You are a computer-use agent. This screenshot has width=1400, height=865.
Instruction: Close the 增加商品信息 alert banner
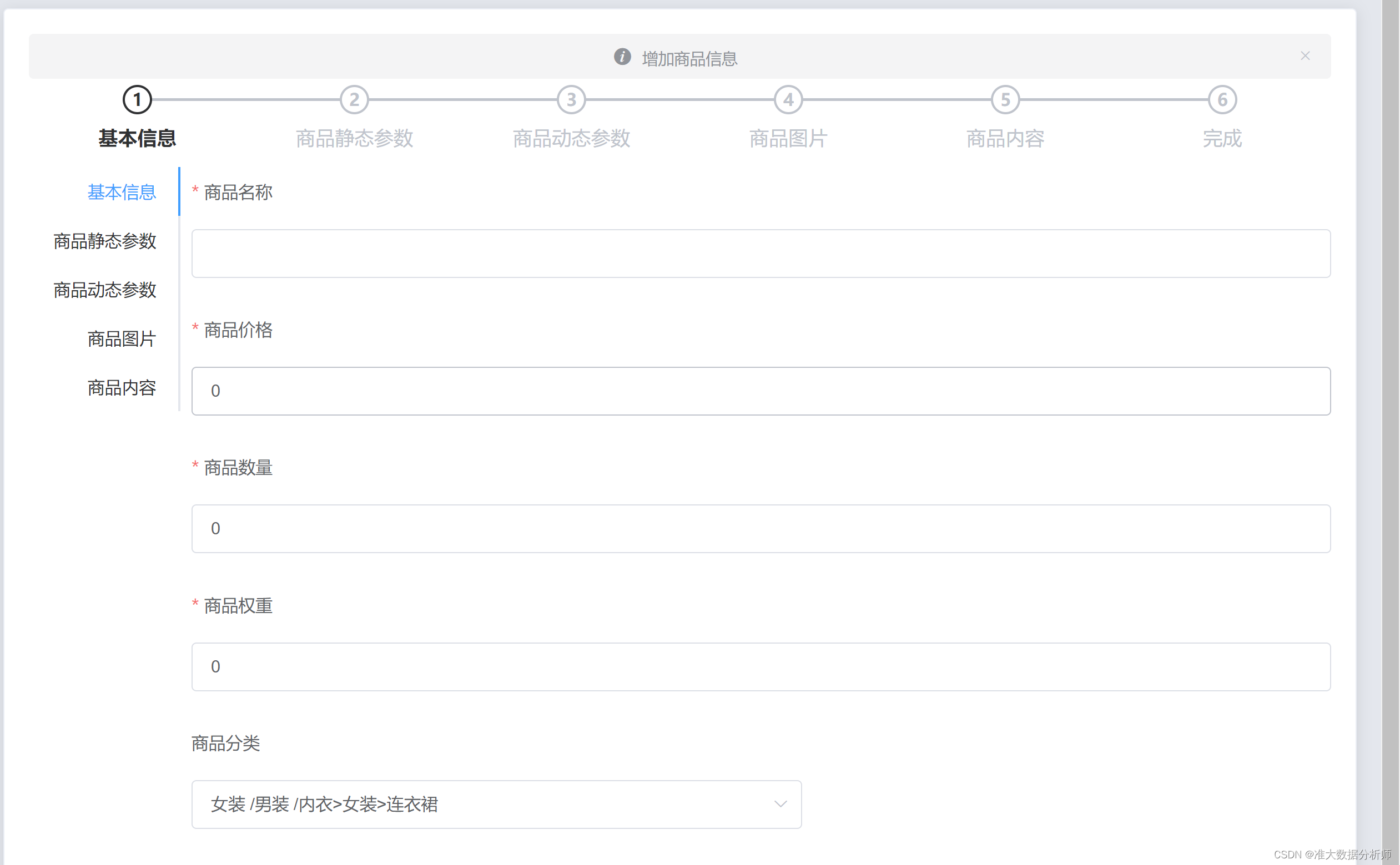tap(1305, 55)
